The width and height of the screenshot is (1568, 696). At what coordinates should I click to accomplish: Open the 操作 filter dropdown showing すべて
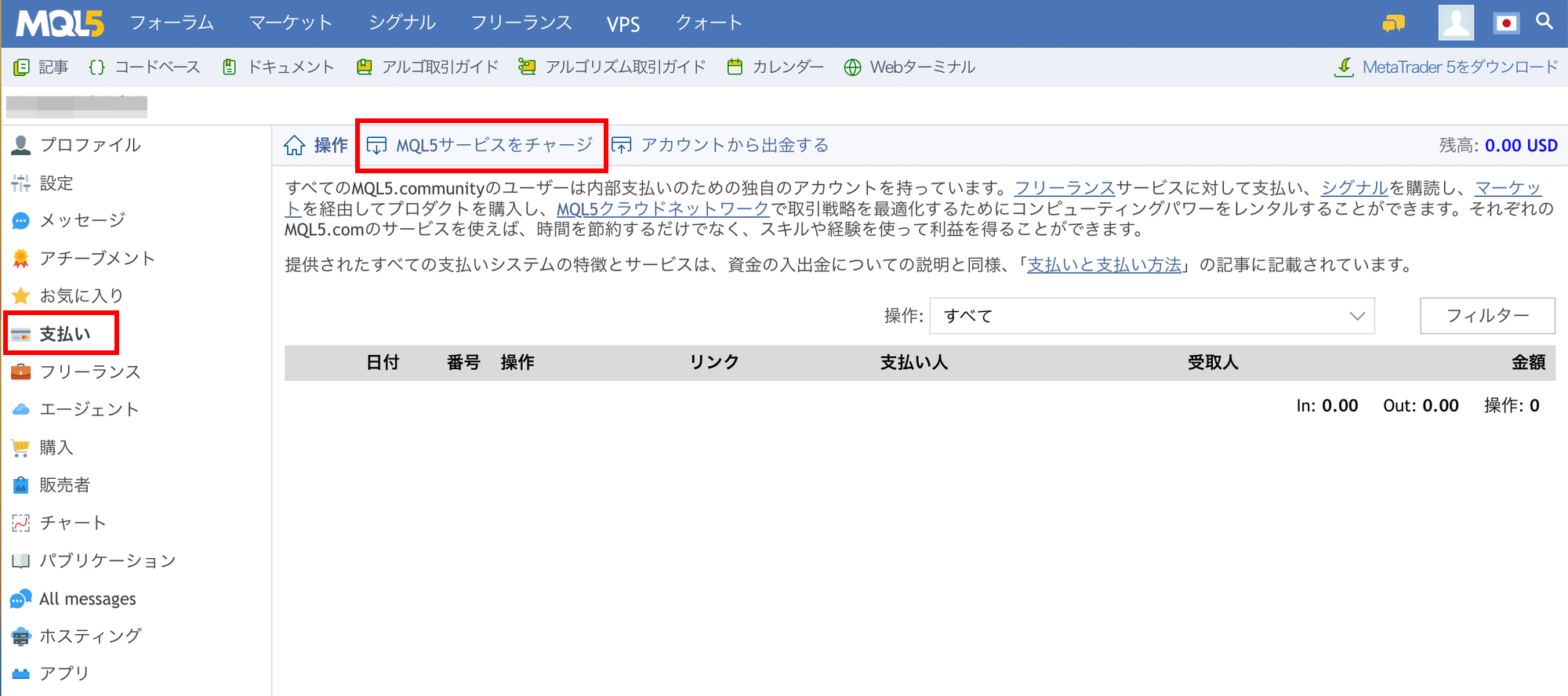pos(1152,316)
